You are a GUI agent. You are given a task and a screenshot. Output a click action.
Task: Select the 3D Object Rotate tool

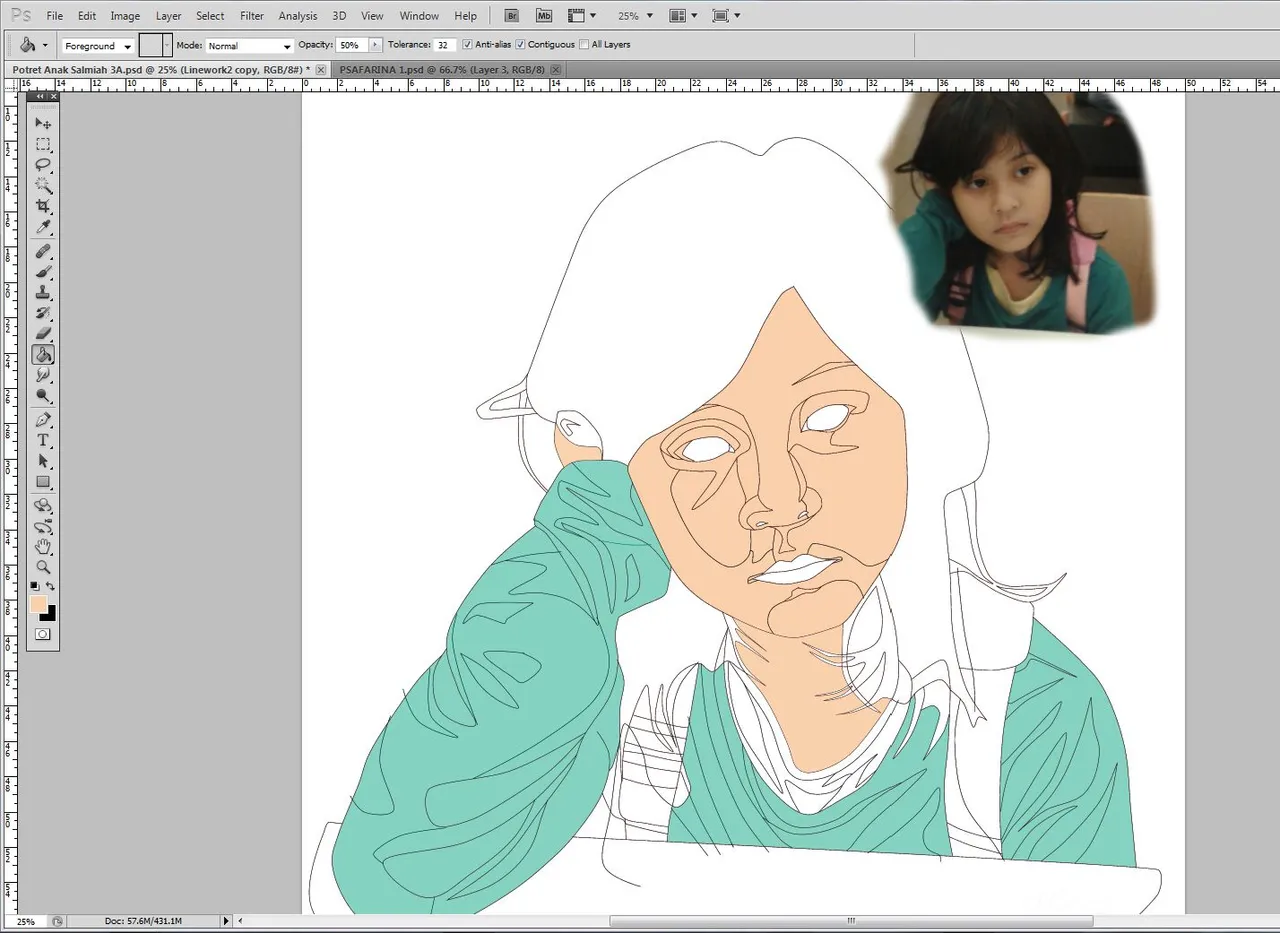43,506
